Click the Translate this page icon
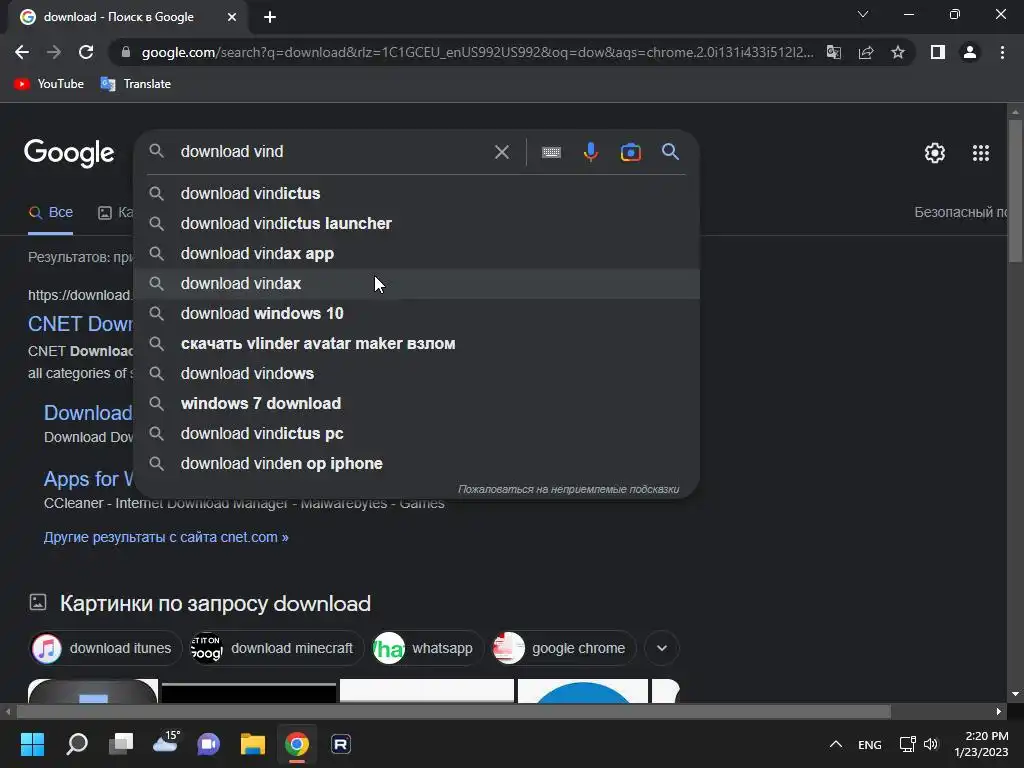This screenshot has height=768, width=1024. [833, 52]
